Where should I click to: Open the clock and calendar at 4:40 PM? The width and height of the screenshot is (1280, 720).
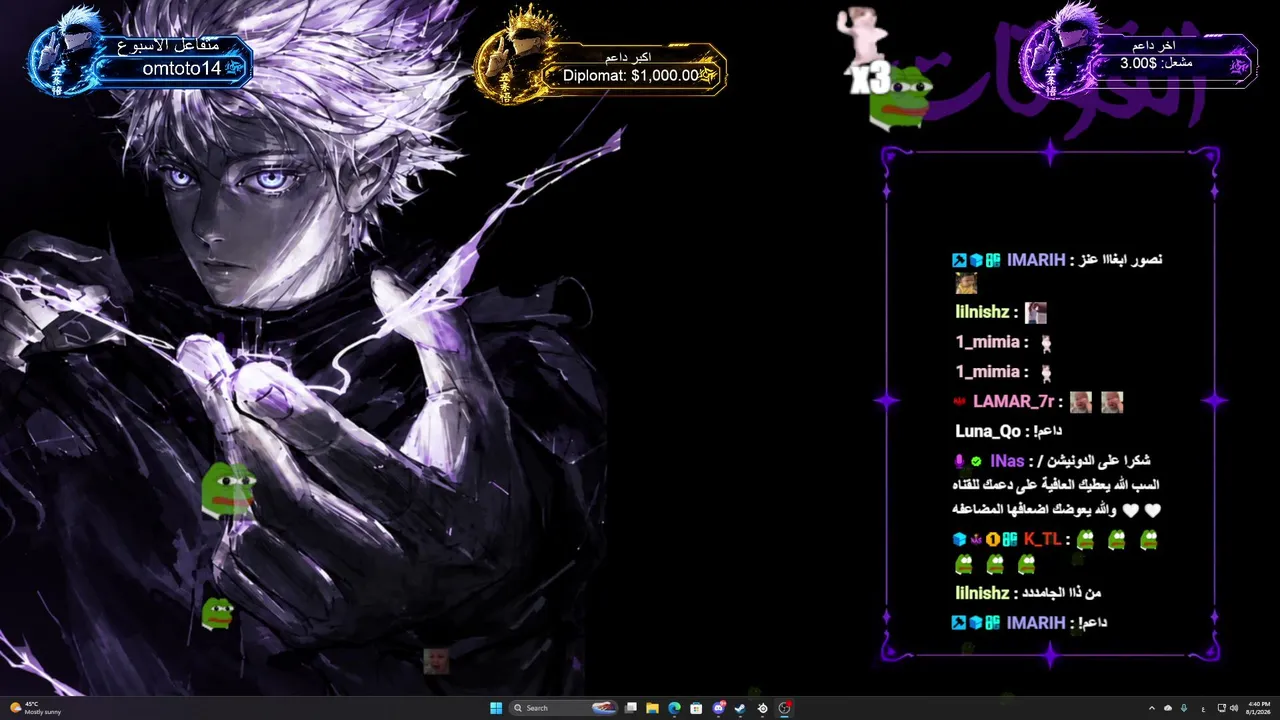click(x=1259, y=708)
